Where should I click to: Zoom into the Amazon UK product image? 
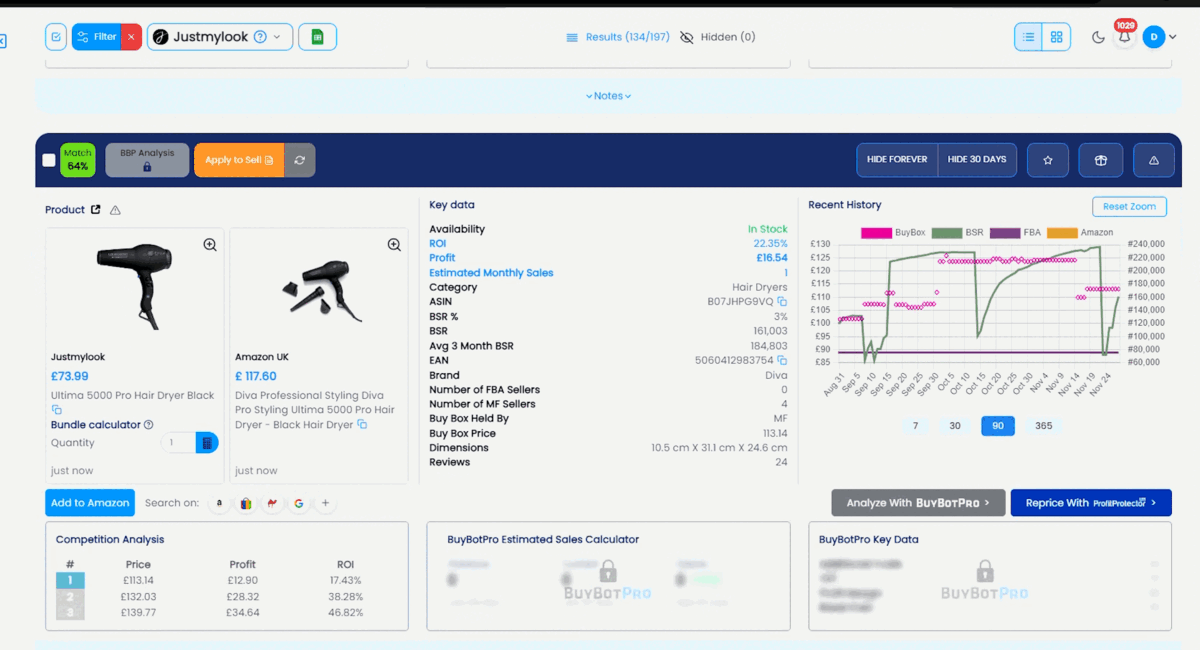point(394,245)
